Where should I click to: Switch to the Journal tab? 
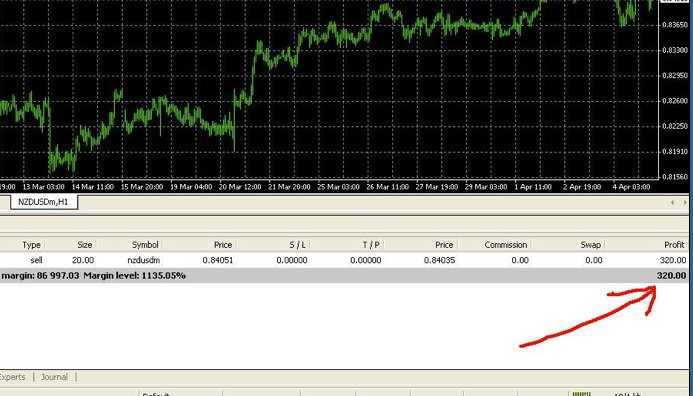pyautogui.click(x=54, y=377)
